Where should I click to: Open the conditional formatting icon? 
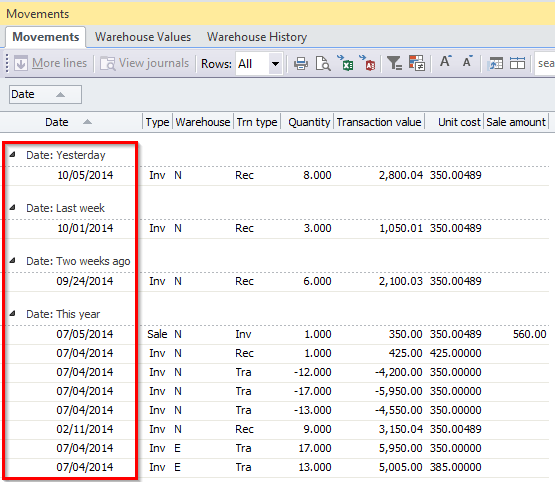[417, 63]
